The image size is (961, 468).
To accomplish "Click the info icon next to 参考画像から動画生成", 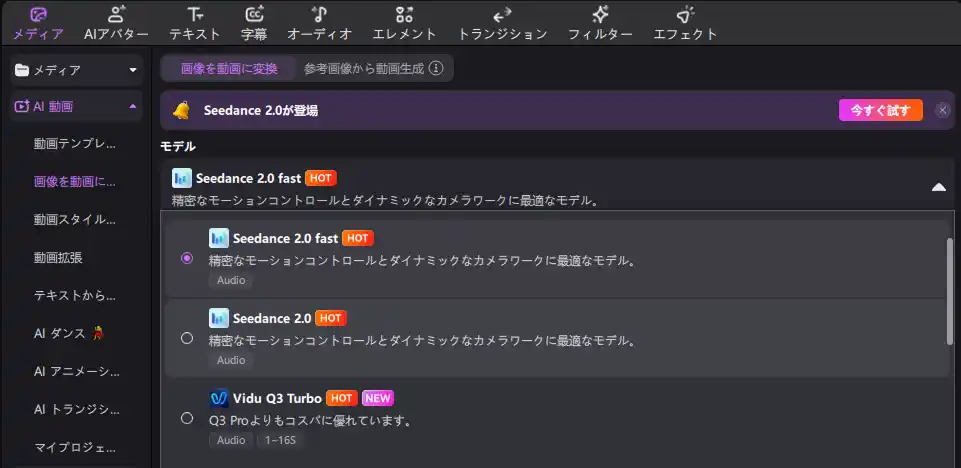I will pos(436,68).
